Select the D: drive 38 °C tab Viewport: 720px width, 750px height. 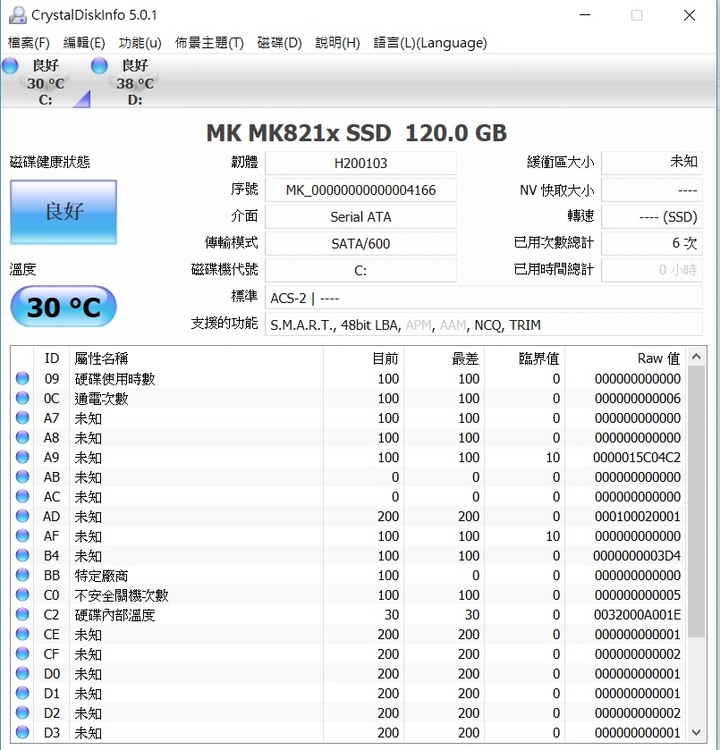pyautogui.click(x=135, y=82)
